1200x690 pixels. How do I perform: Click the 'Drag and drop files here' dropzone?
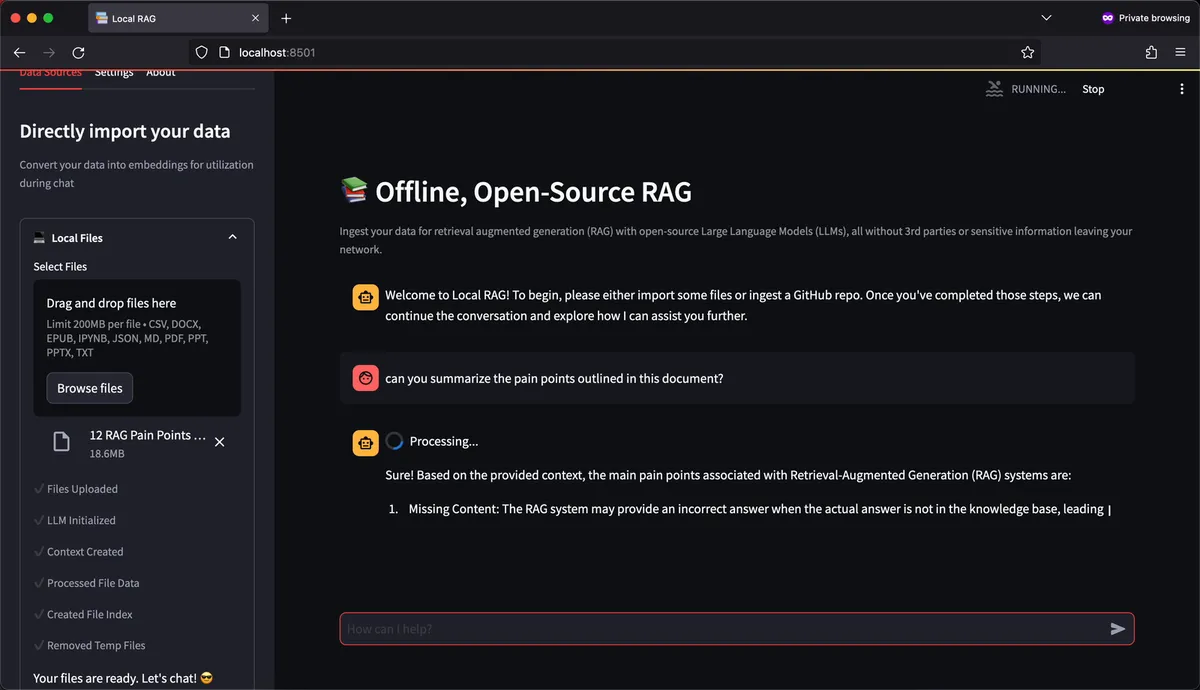pyautogui.click(x=137, y=348)
